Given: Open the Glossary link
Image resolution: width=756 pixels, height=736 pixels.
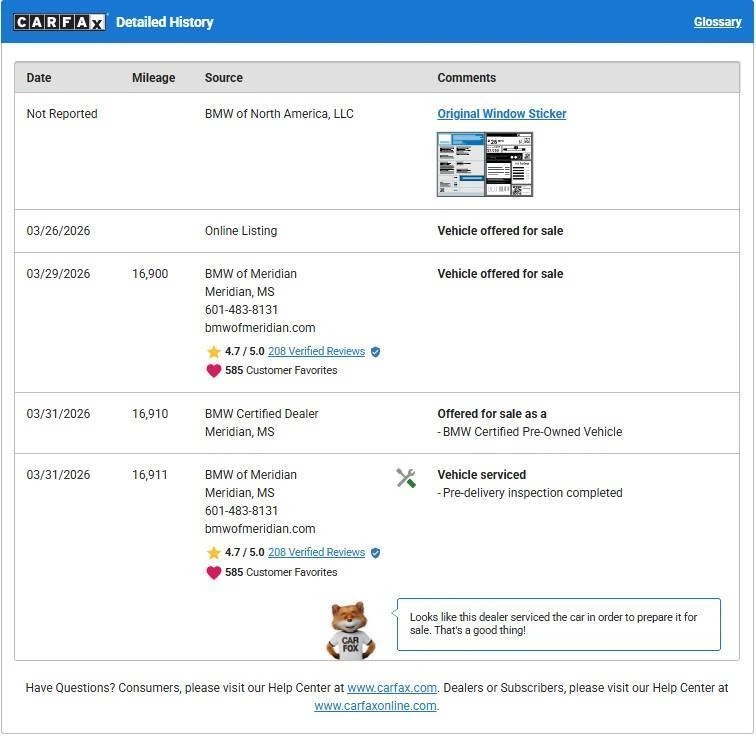Looking at the screenshot, I should [x=717, y=22].
